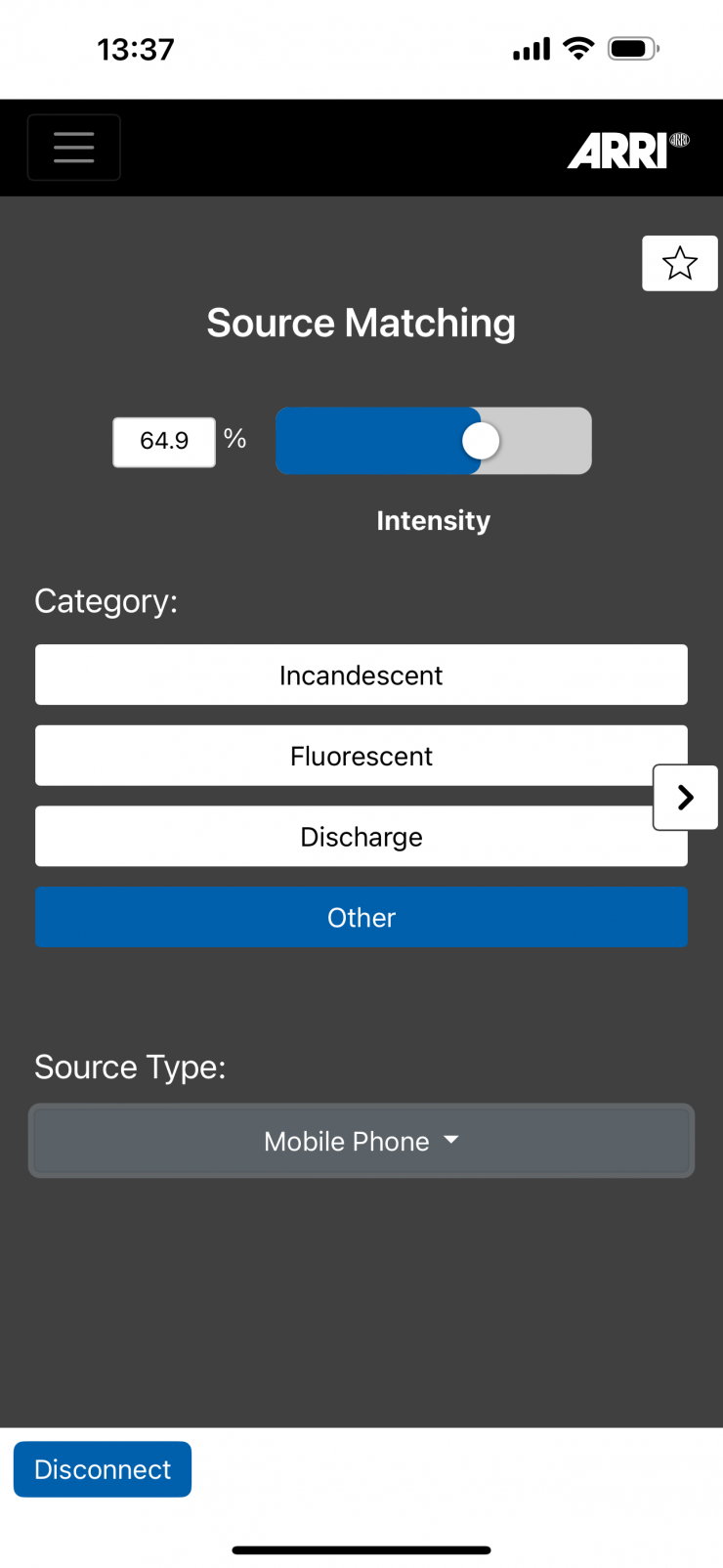Select the Incandescent category

click(361, 675)
